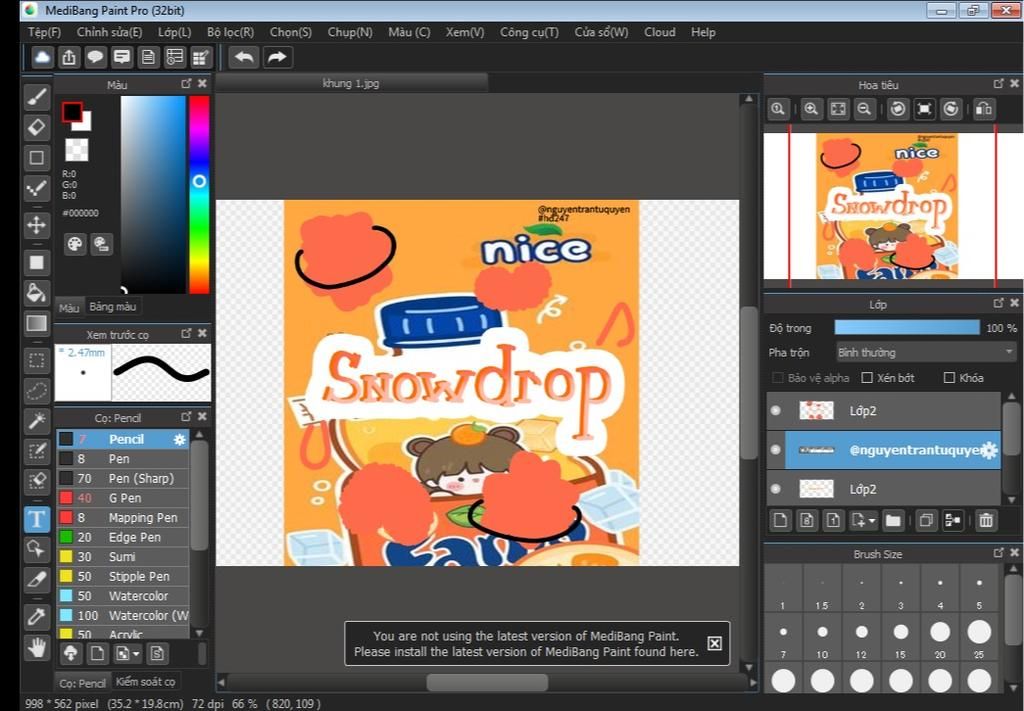This screenshot has width=1024, height=711.
Task: Select the Brush tool in left toolbar
Action: pyautogui.click(x=37, y=97)
